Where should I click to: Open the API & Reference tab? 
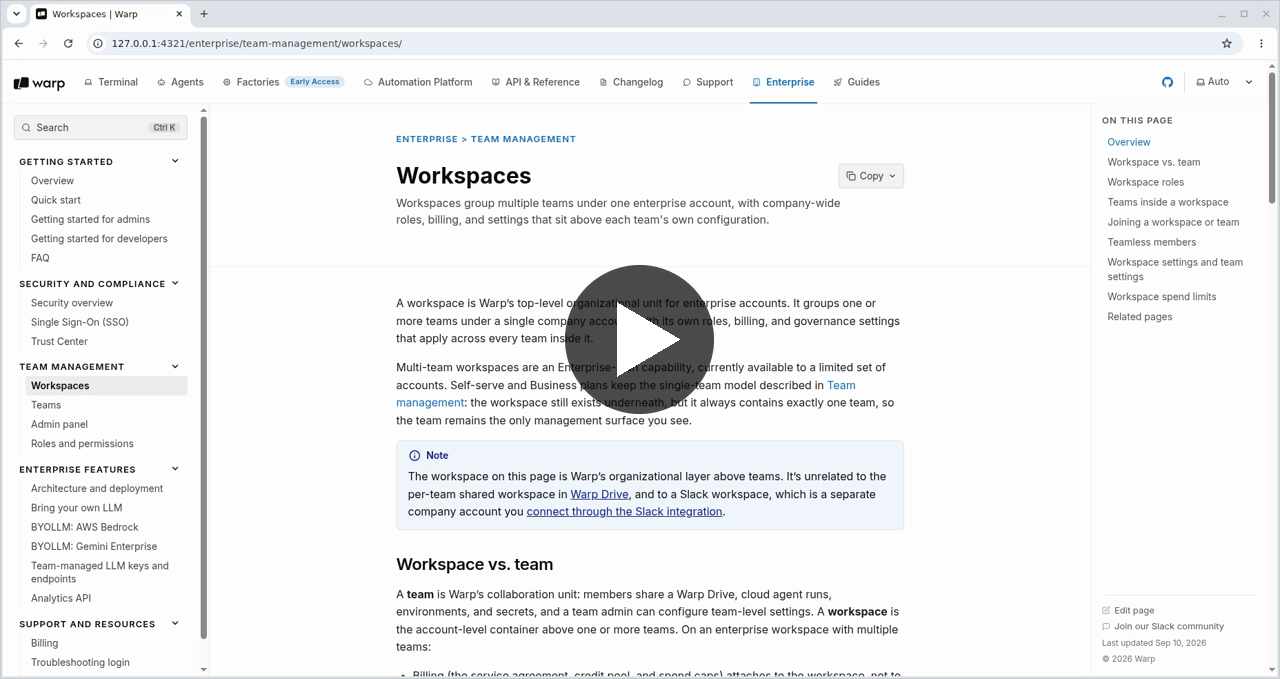click(x=536, y=82)
